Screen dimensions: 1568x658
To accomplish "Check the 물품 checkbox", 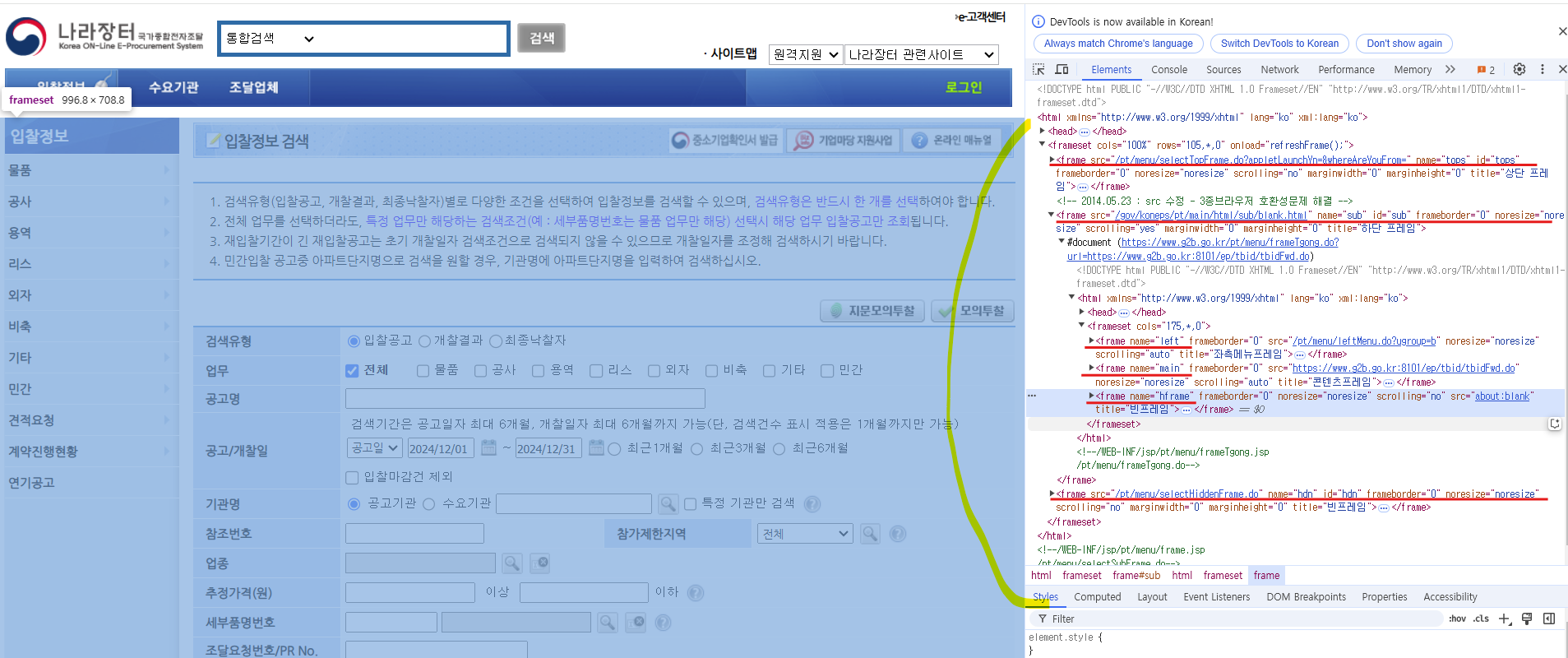I will (x=423, y=370).
